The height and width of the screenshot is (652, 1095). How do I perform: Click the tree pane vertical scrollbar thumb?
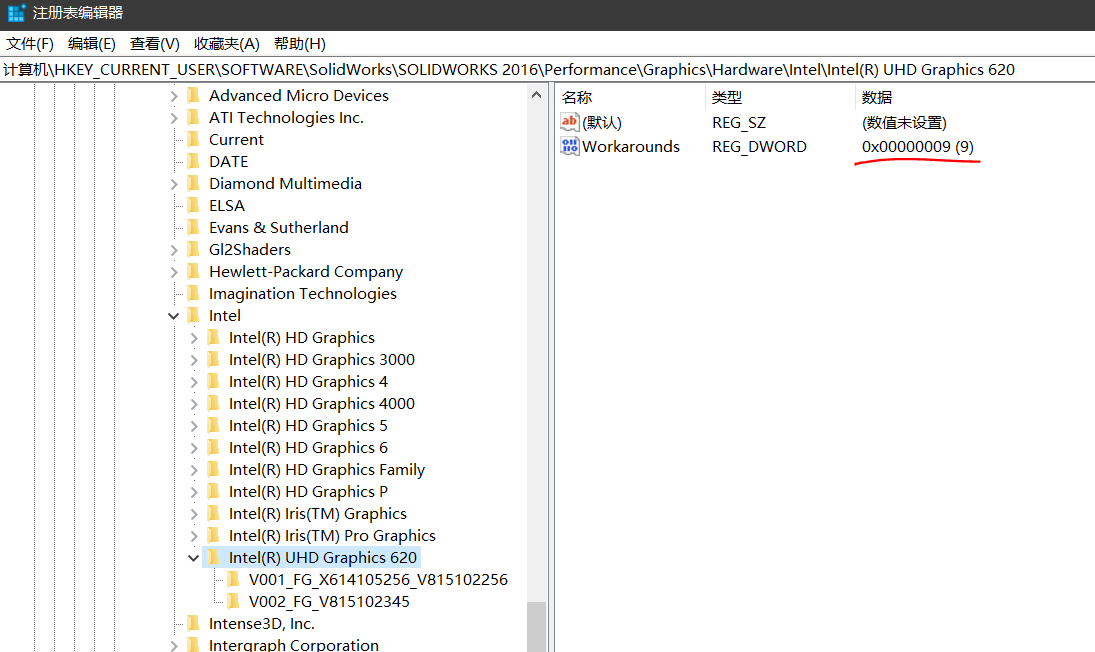pyautogui.click(x=537, y=625)
